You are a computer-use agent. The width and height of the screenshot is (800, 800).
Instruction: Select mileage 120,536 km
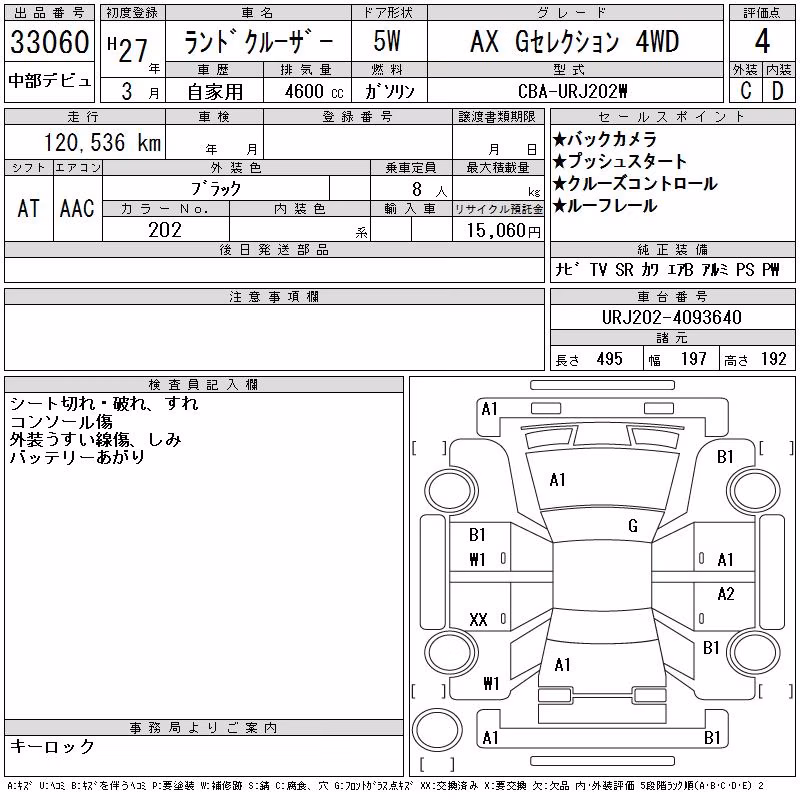102,142
